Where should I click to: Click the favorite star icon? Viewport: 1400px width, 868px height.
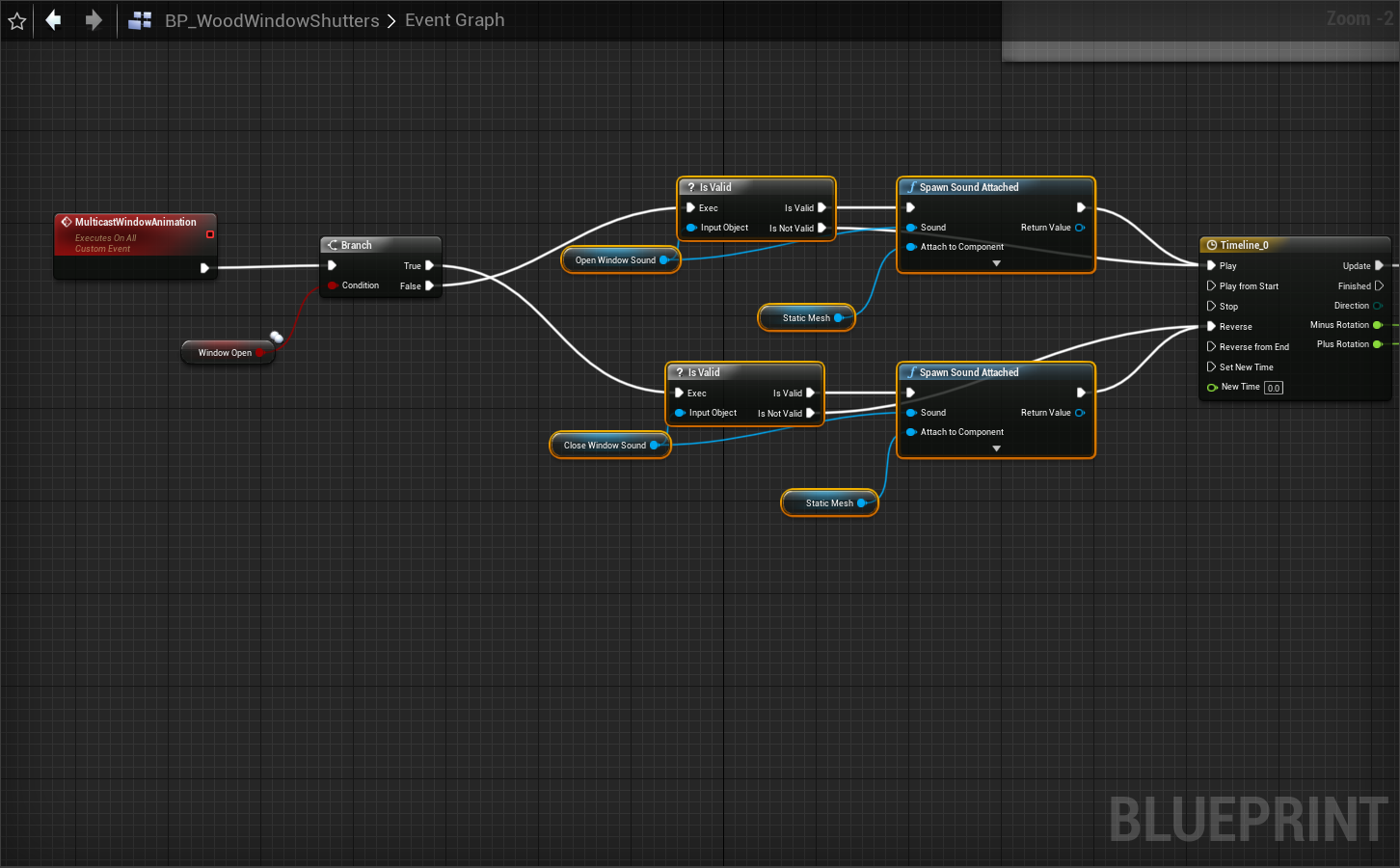[17, 20]
